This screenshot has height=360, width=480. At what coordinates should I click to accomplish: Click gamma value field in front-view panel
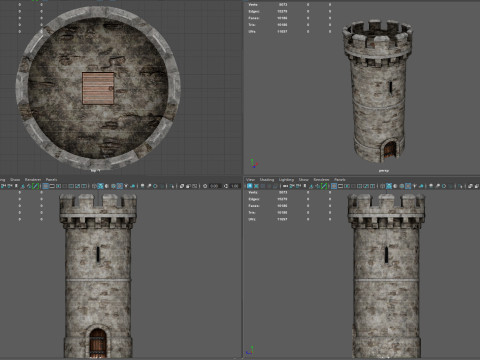click(236, 186)
